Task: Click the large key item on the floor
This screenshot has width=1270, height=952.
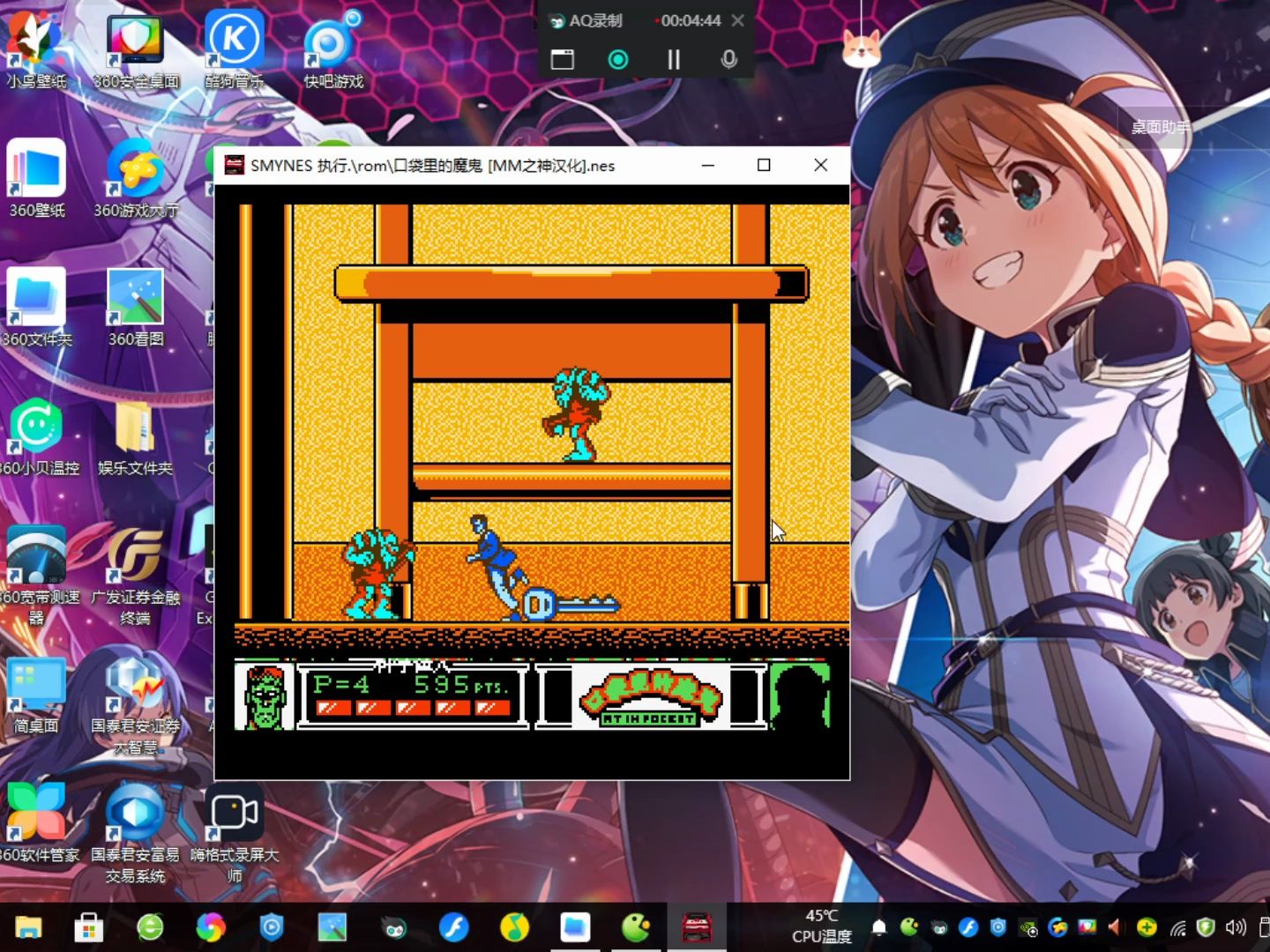Action: coord(571,605)
